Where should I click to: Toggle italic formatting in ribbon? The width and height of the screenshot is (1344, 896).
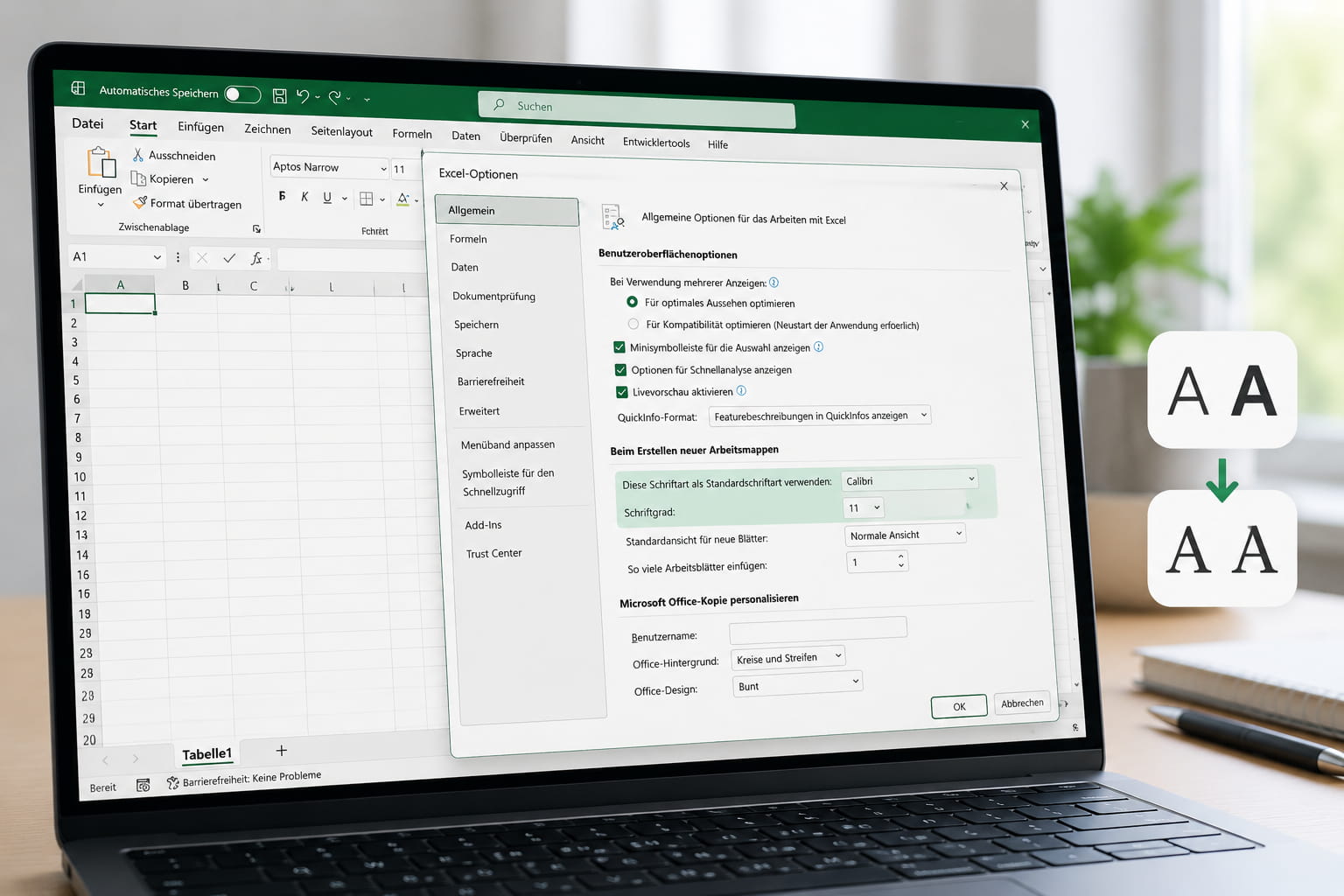coord(304,197)
